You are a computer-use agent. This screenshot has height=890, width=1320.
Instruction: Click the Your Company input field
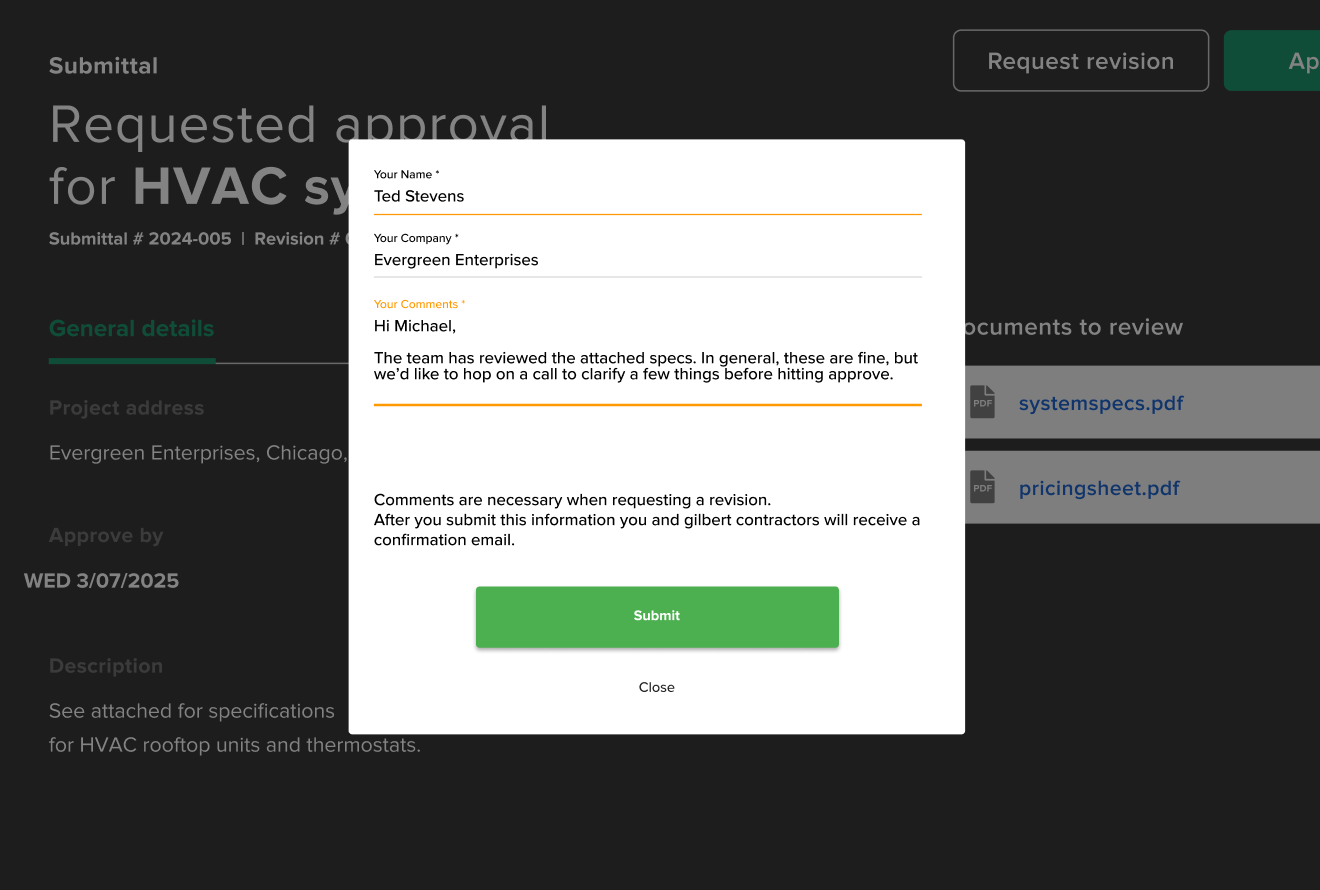pyautogui.click(x=646, y=260)
